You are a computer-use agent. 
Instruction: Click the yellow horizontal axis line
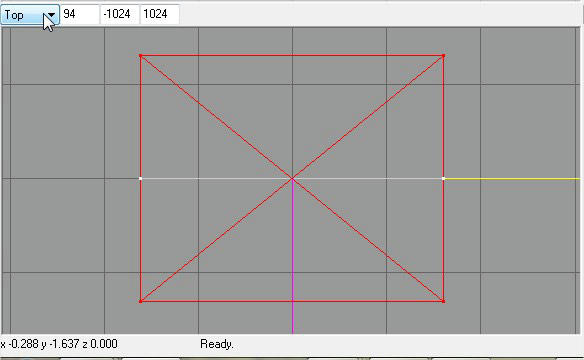(x=512, y=179)
